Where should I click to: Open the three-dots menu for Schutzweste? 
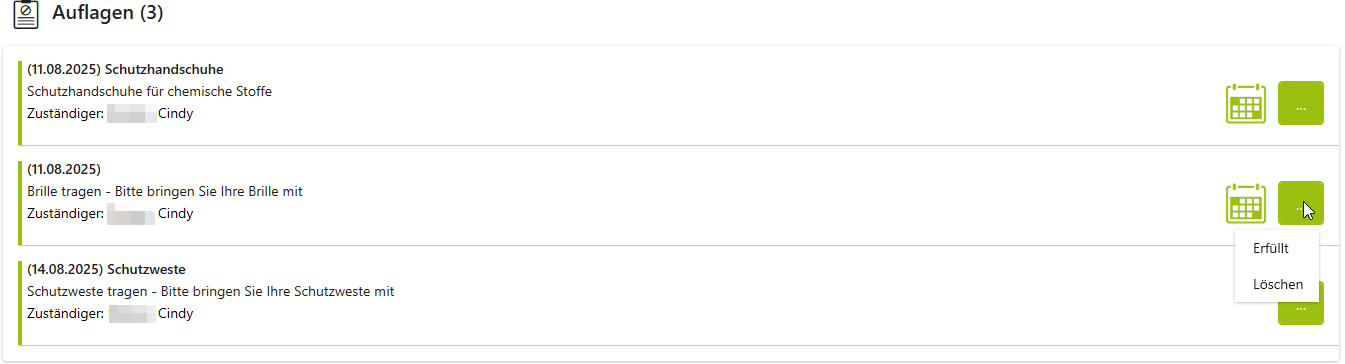pyautogui.click(x=1300, y=309)
